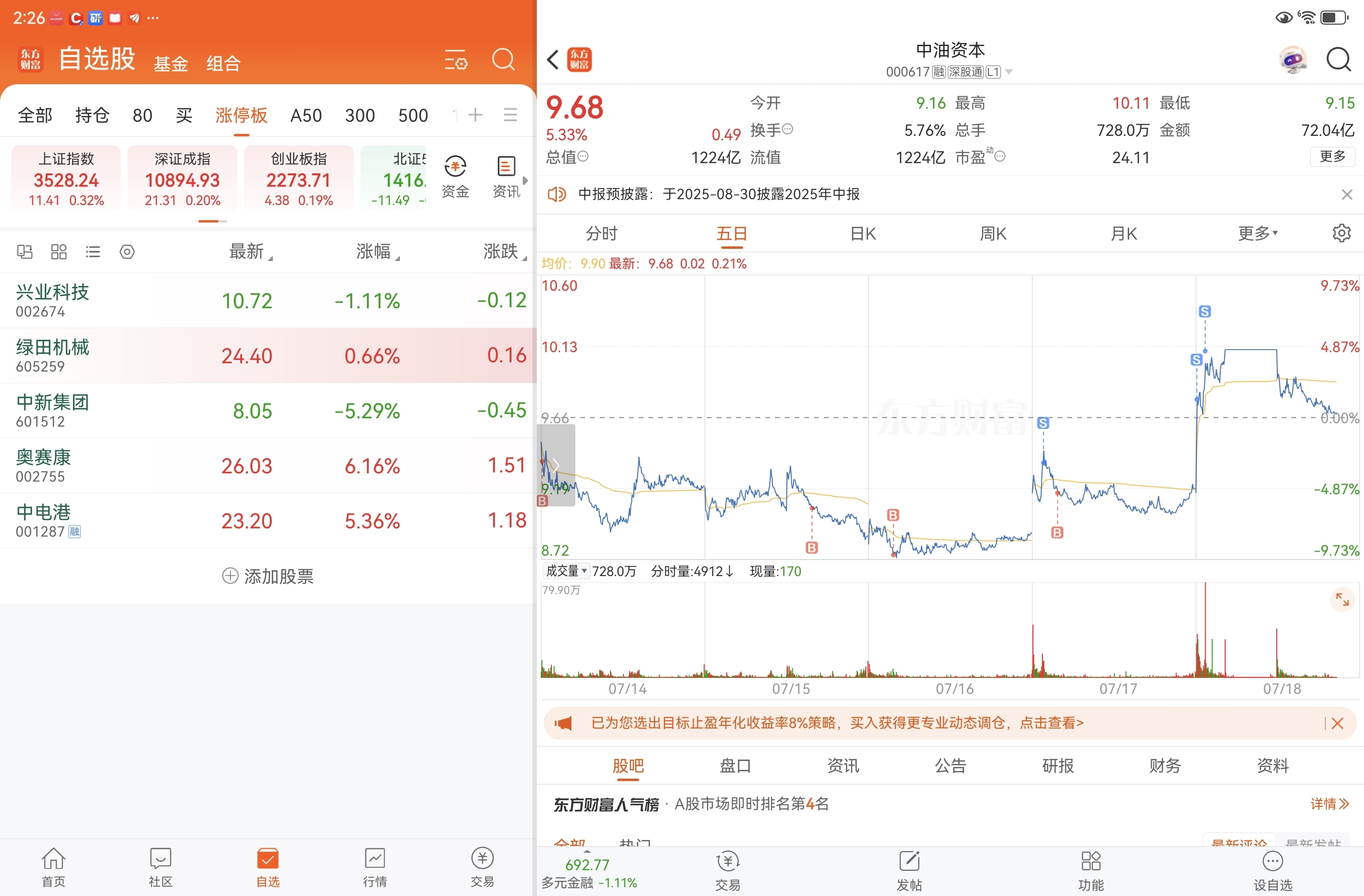Tap 添加股票 to add a stock
This screenshot has height=896, width=1364.
(267, 576)
